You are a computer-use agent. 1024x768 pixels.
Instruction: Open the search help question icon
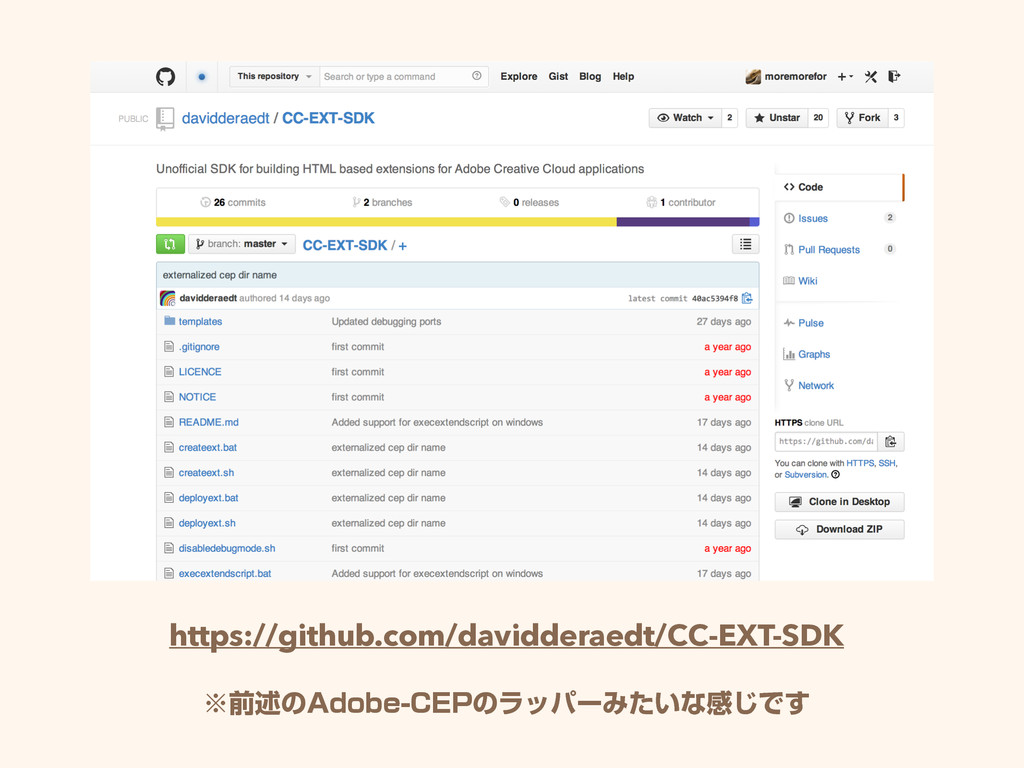tap(477, 76)
